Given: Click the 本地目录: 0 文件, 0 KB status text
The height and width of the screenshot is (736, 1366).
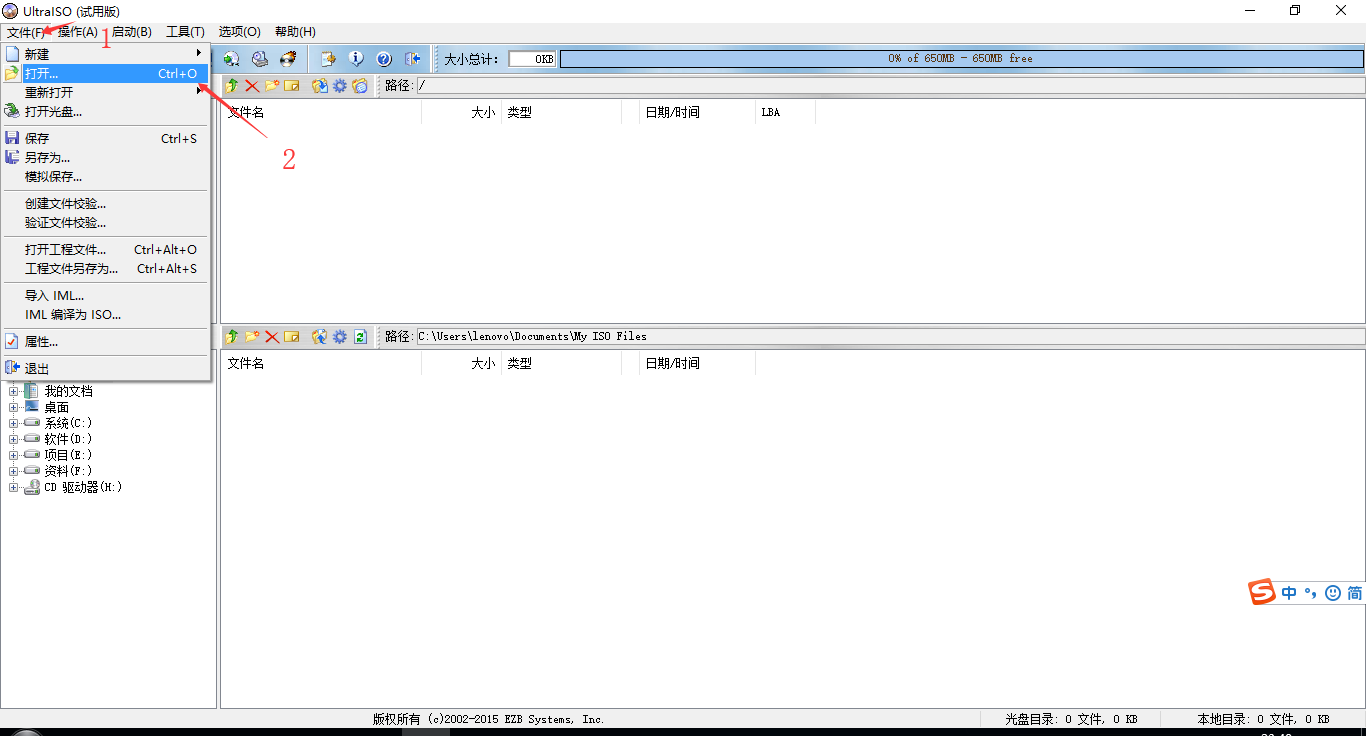Looking at the screenshot, I should point(1263,719).
